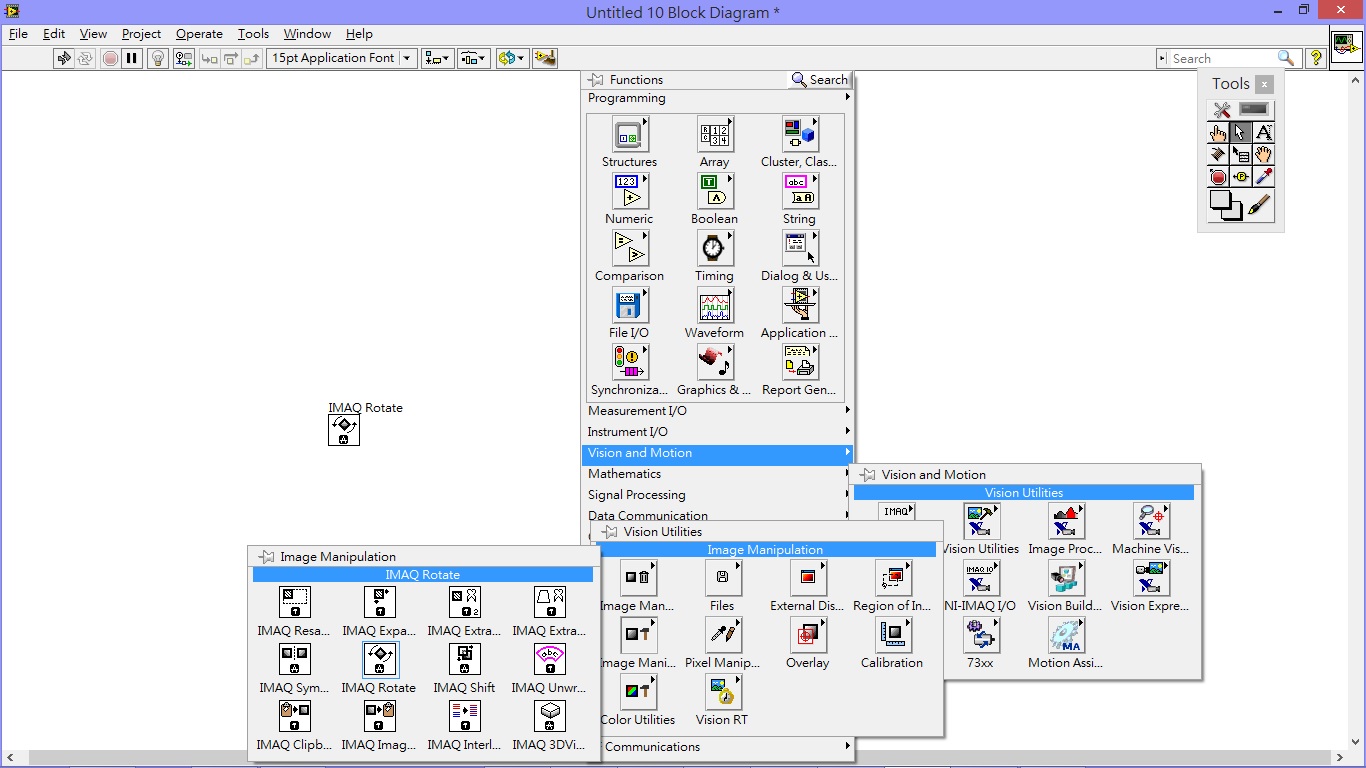1366x768 pixels.
Task: Click the Step Into button
Action: point(210,58)
